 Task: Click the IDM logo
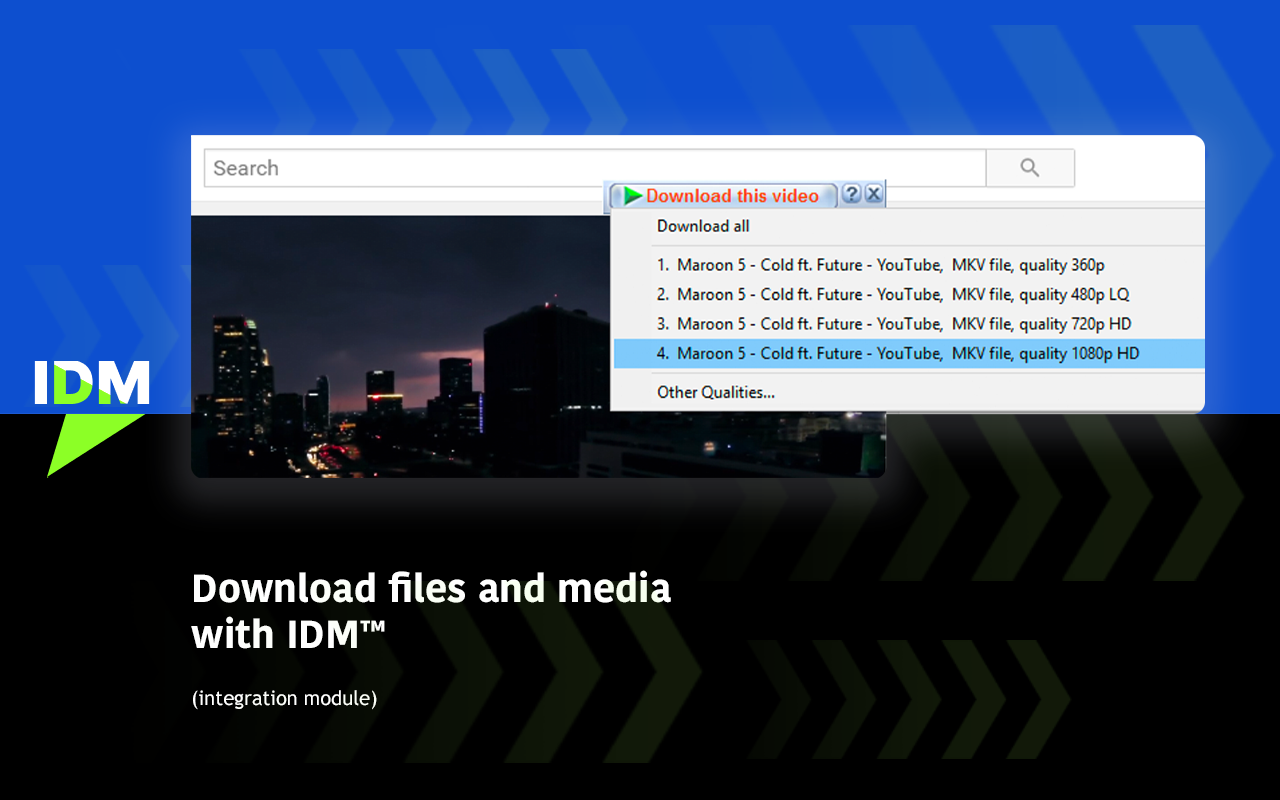(x=92, y=418)
